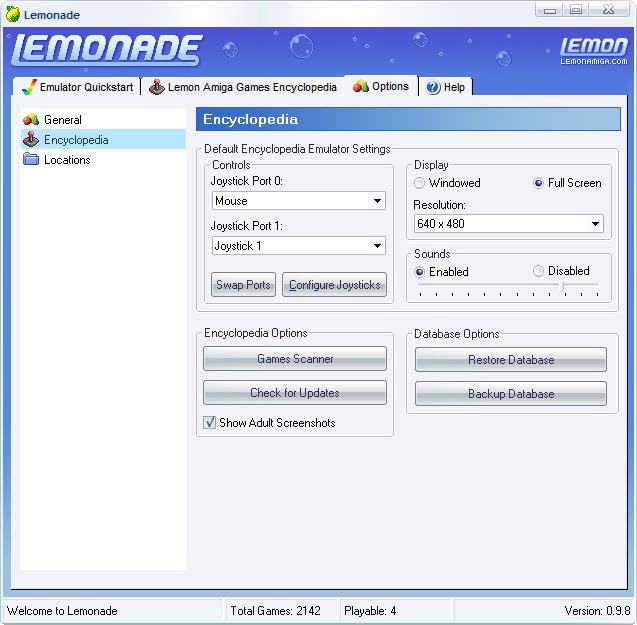Toggle Show Adult Screenshots checkbox
This screenshot has width=637, height=625.
pos(210,422)
